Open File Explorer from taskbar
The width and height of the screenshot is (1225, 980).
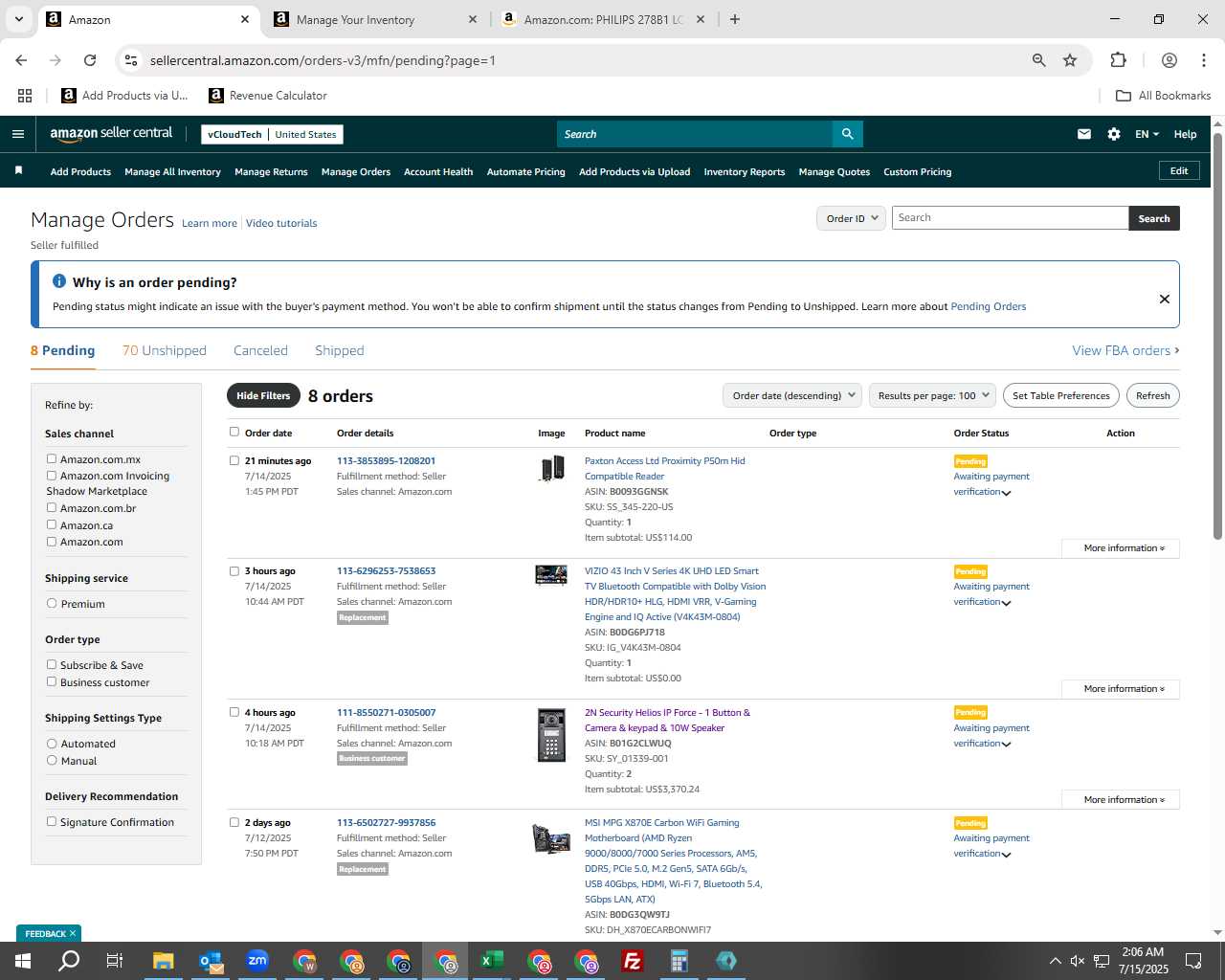[164, 961]
